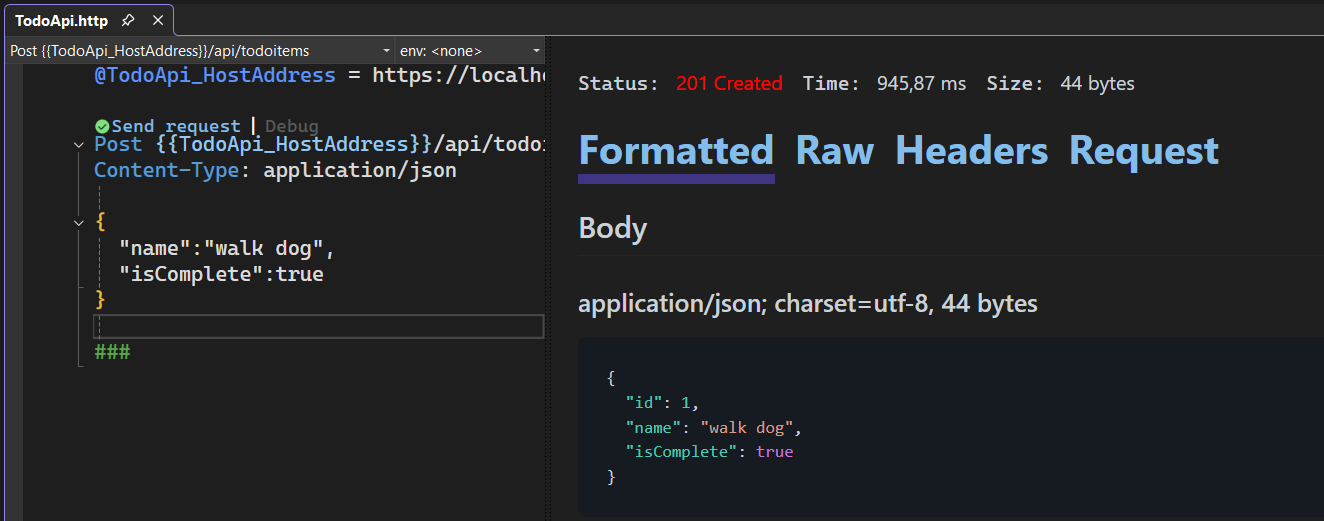Screen dimensions: 1324x521
Task: Switch to the Raw response tab
Action: (x=834, y=151)
